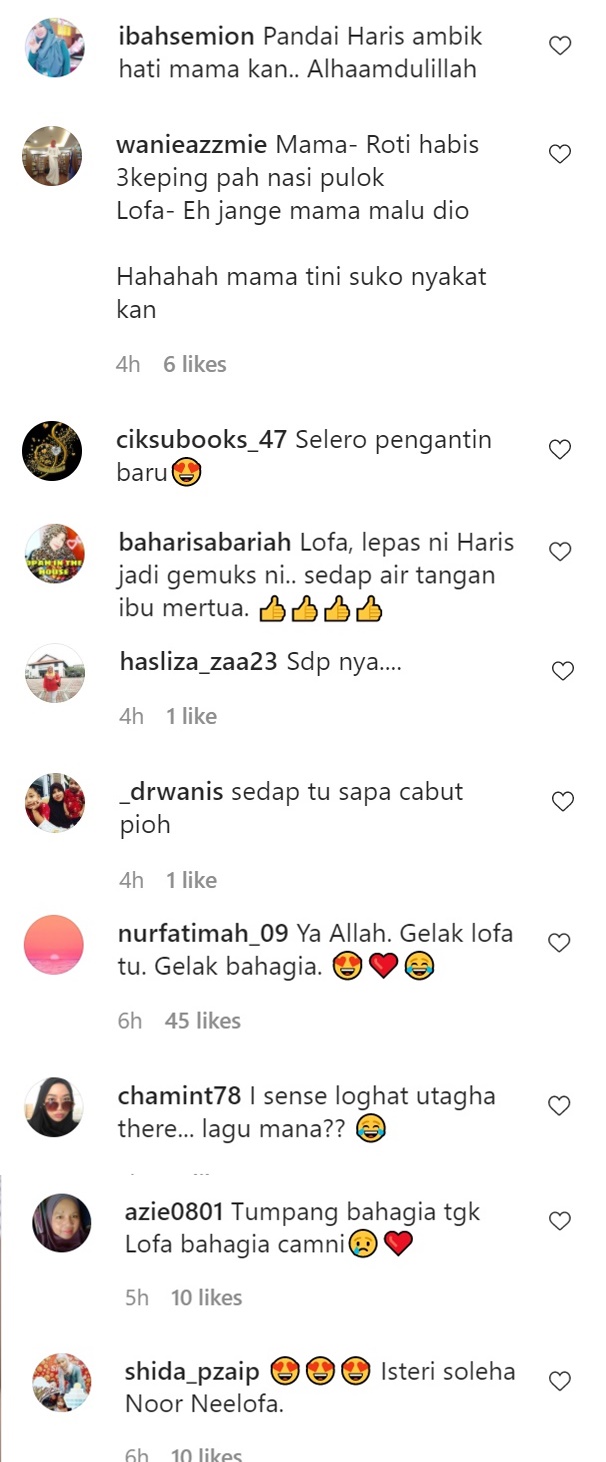Heart azie0801's Tumpang bahagia comment

click(561, 1220)
